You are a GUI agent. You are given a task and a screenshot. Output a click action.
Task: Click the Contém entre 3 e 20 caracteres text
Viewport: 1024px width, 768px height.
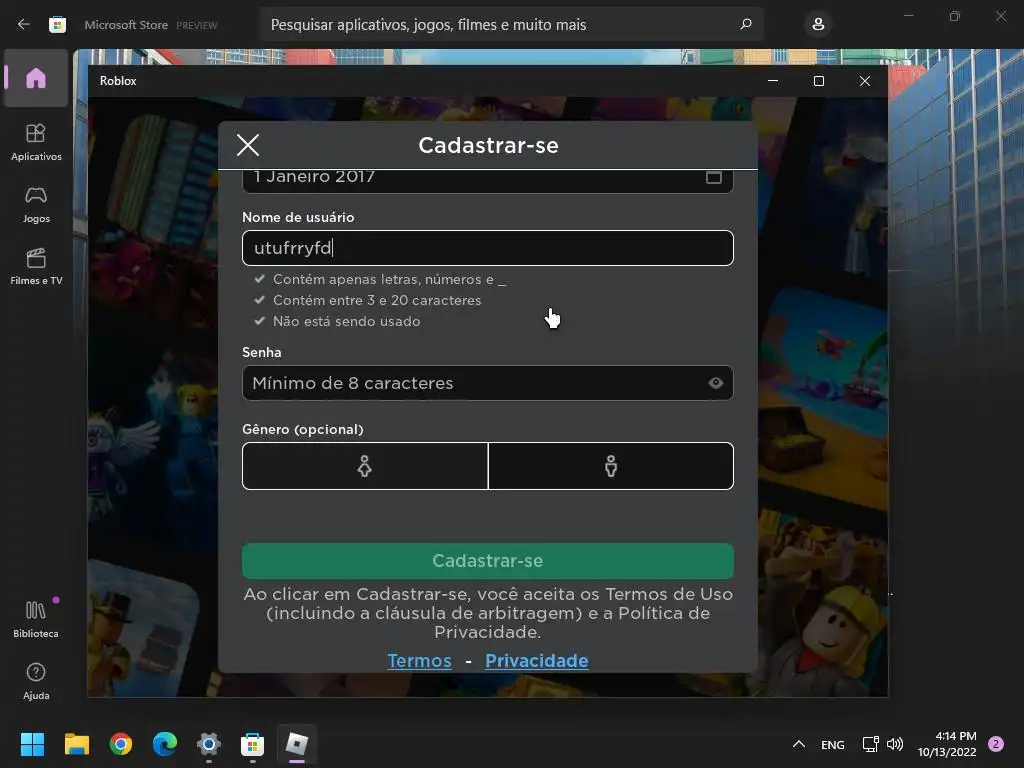377,300
